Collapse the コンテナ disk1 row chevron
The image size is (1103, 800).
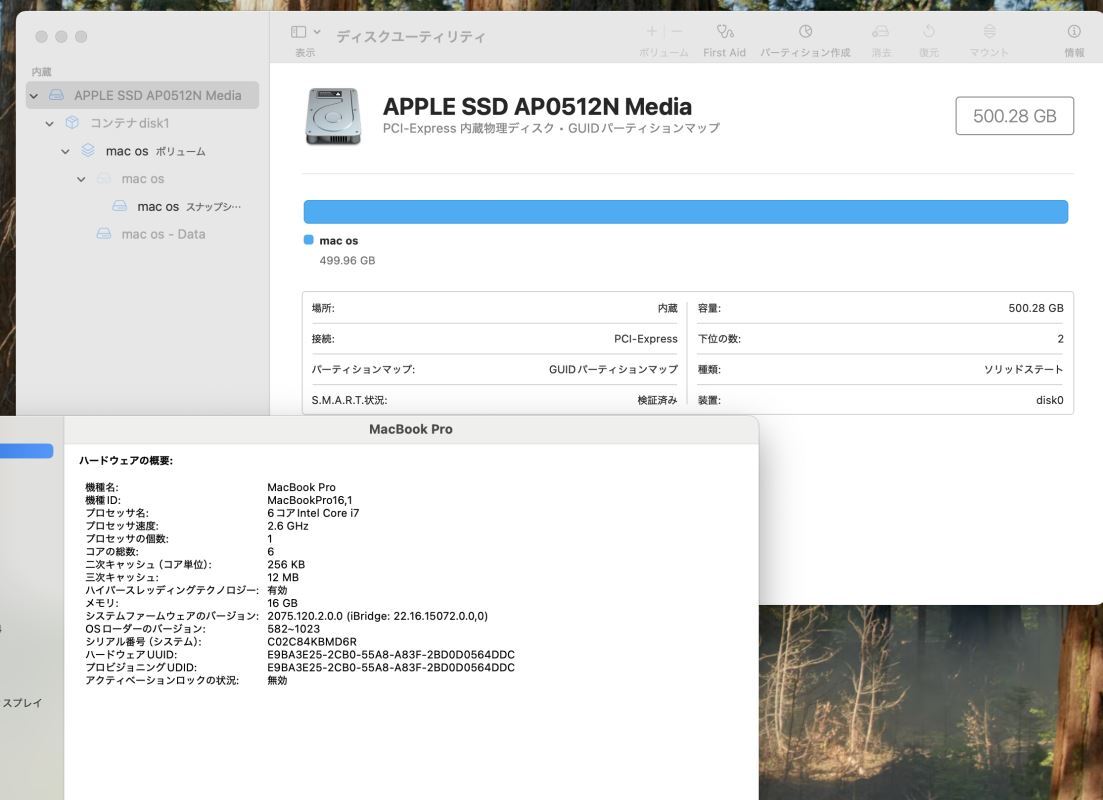pos(49,124)
